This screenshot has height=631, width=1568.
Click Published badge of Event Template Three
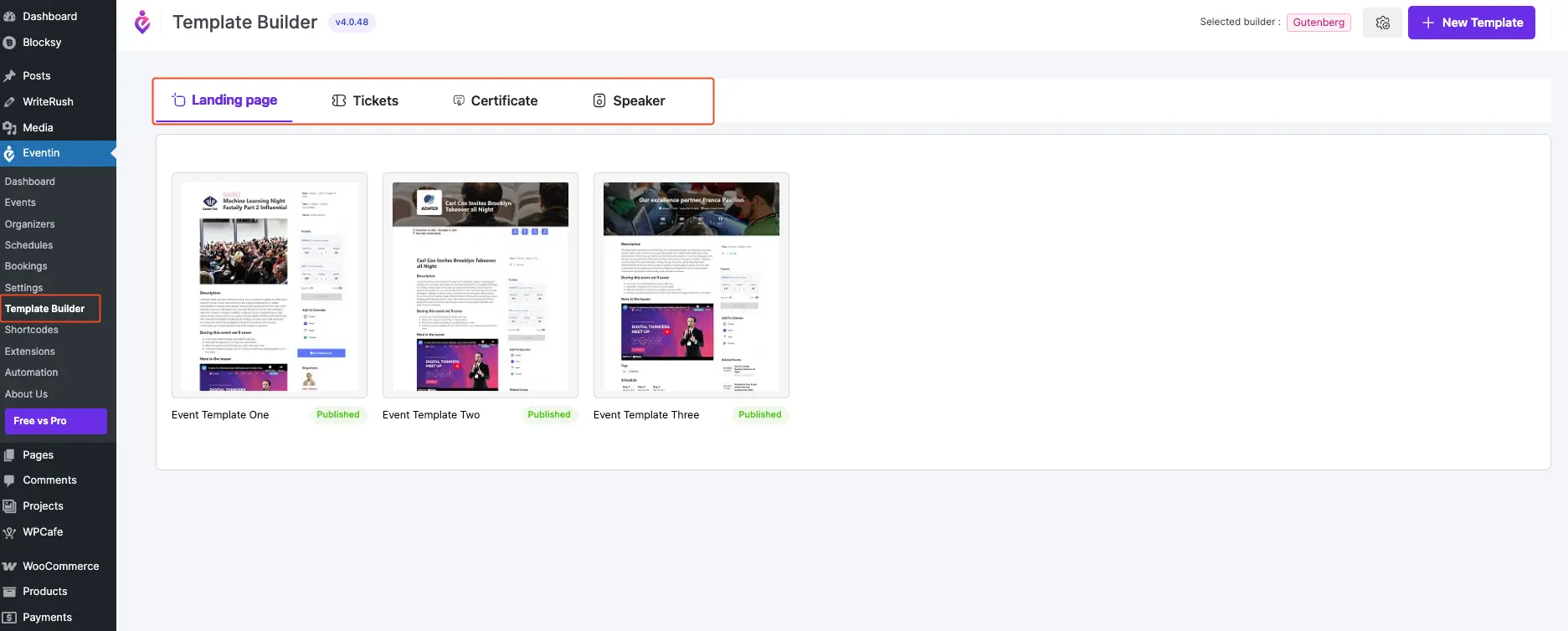pos(760,415)
